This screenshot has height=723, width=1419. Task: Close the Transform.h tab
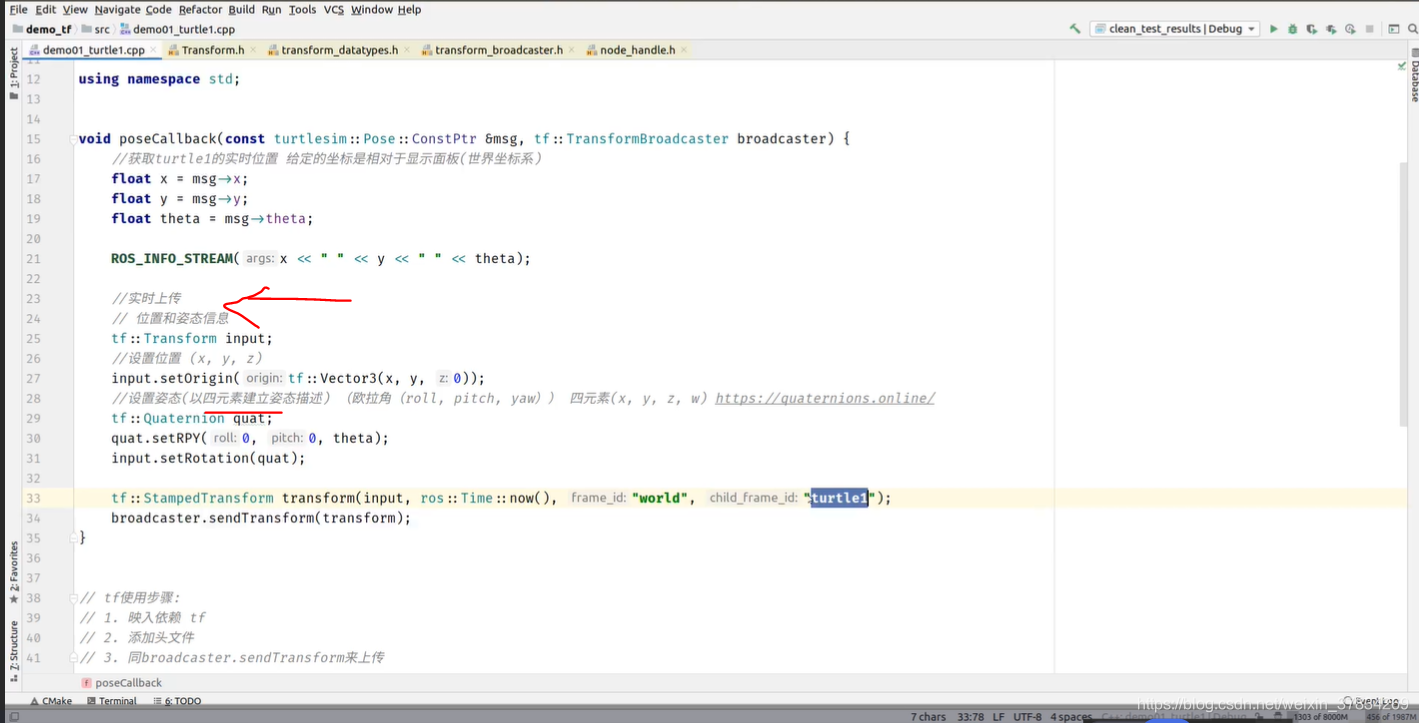point(251,50)
